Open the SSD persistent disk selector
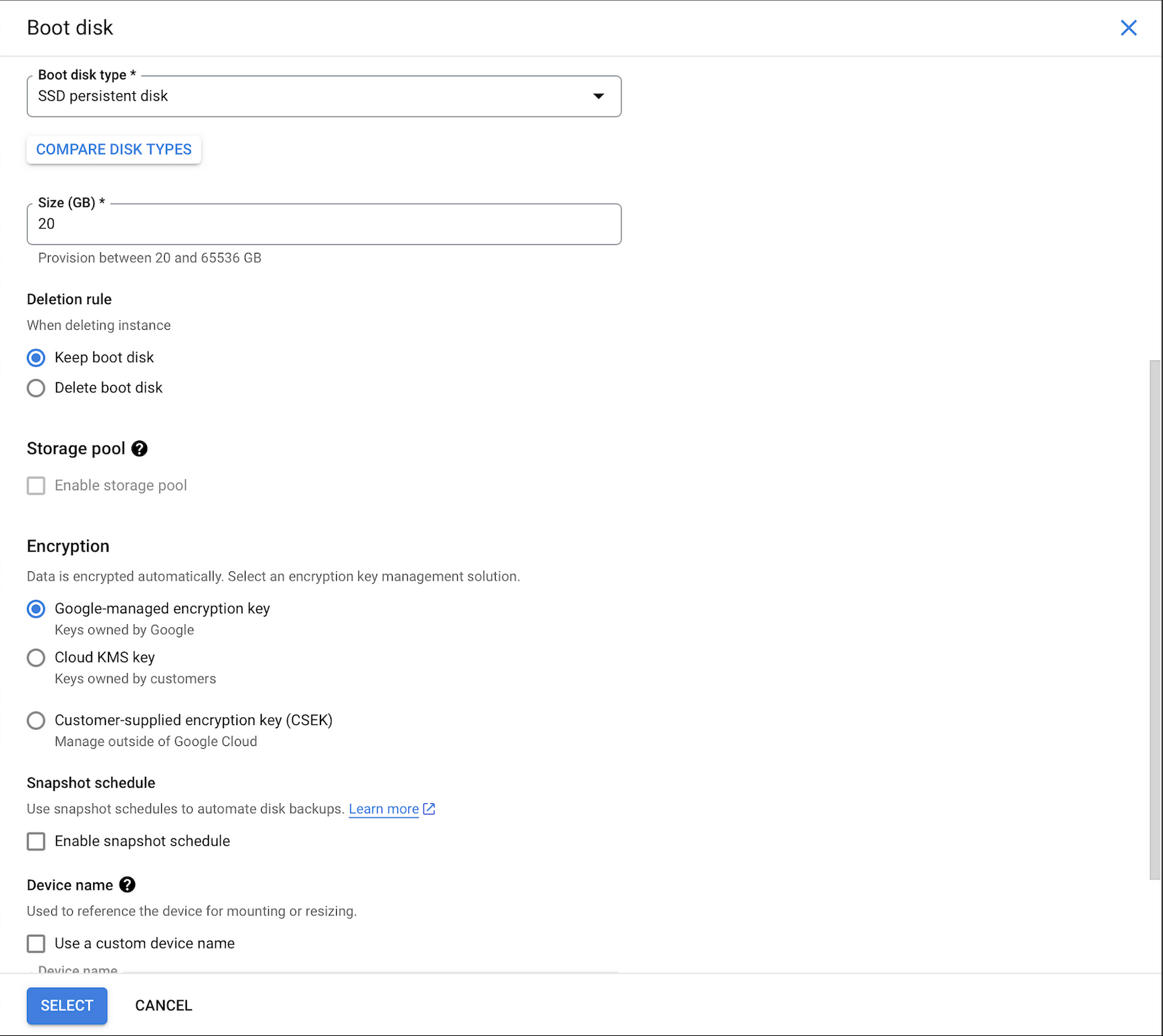This screenshot has height=1036, width=1163. 310,96
